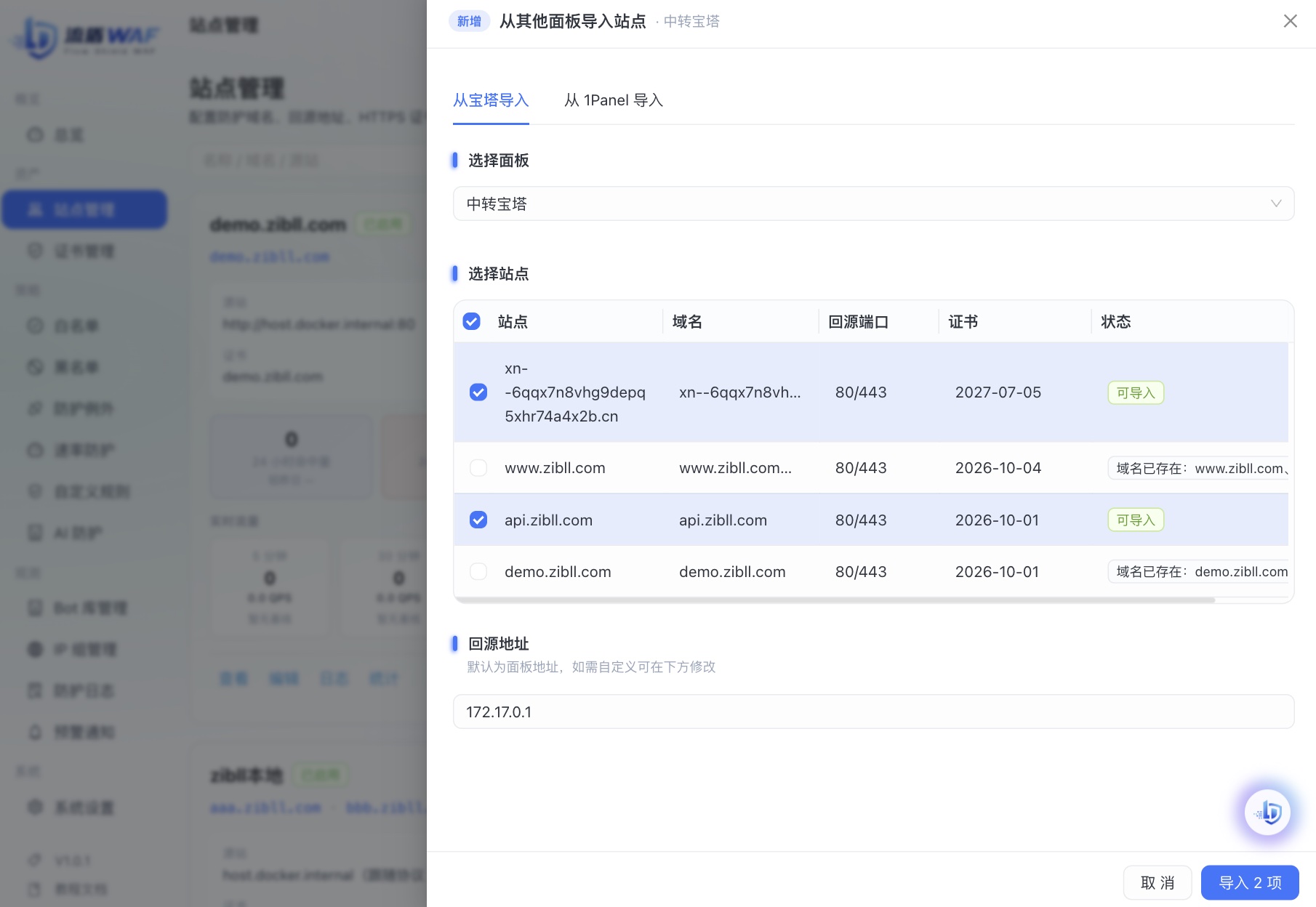Switch to the 从 1Panel 导入 tab
The width and height of the screenshot is (1316, 907).
click(x=614, y=100)
